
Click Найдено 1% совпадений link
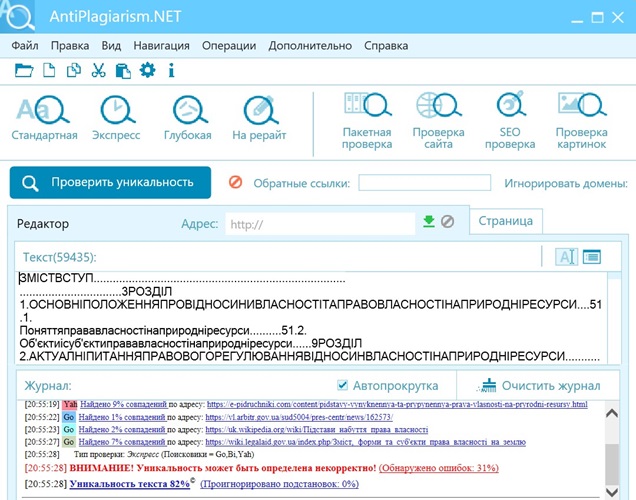click(122, 417)
